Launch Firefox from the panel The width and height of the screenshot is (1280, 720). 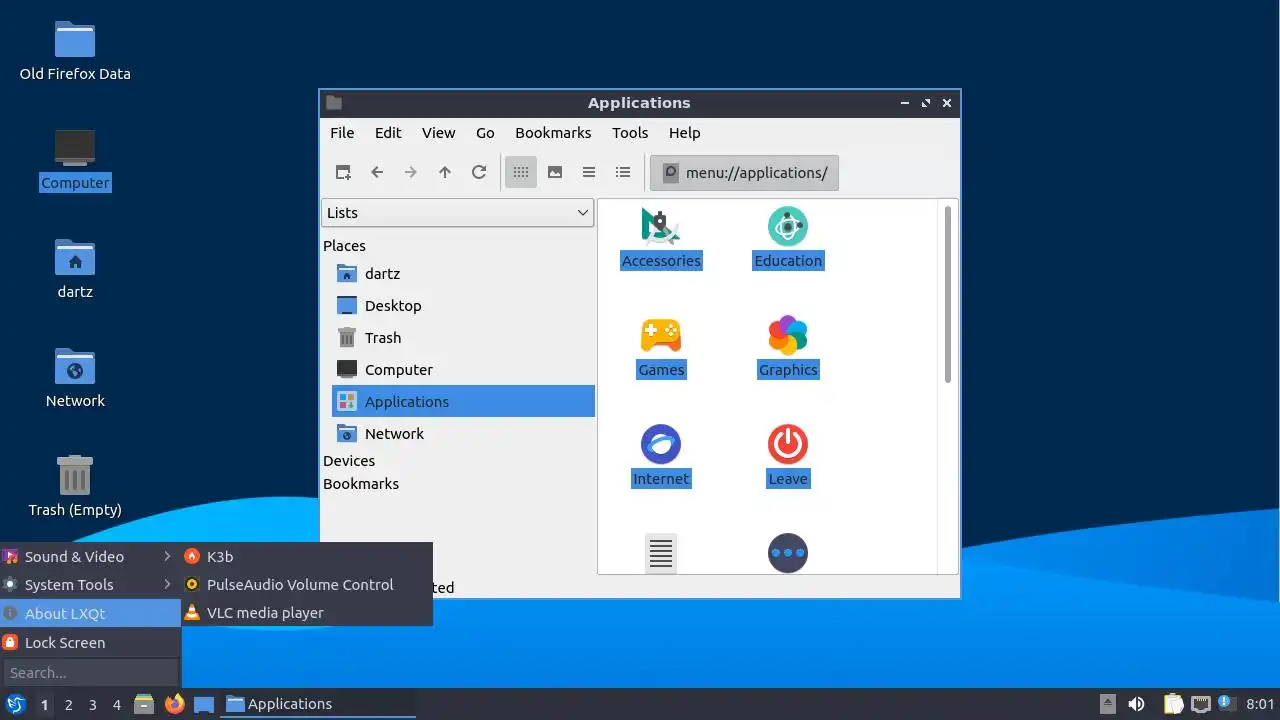pyautogui.click(x=175, y=704)
